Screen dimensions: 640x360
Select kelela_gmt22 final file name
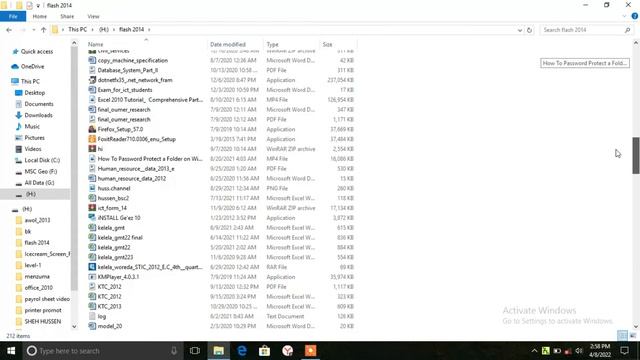[x=120, y=237]
